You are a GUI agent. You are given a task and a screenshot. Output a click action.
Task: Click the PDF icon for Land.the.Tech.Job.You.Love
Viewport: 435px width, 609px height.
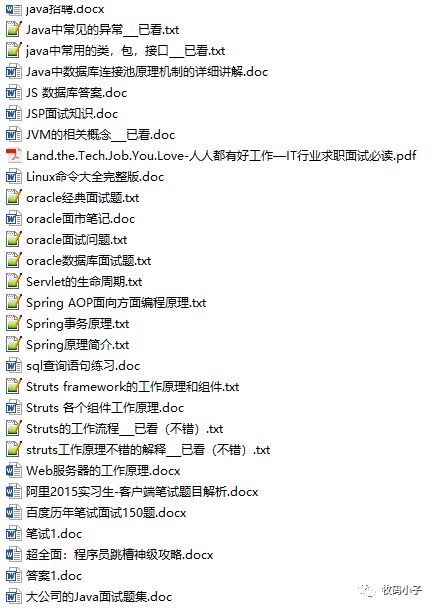14,156
